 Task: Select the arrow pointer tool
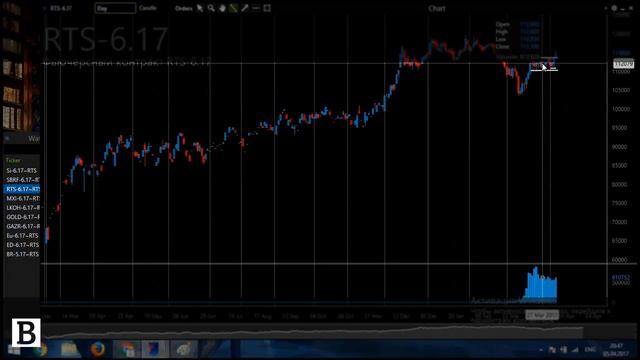tap(200, 8)
